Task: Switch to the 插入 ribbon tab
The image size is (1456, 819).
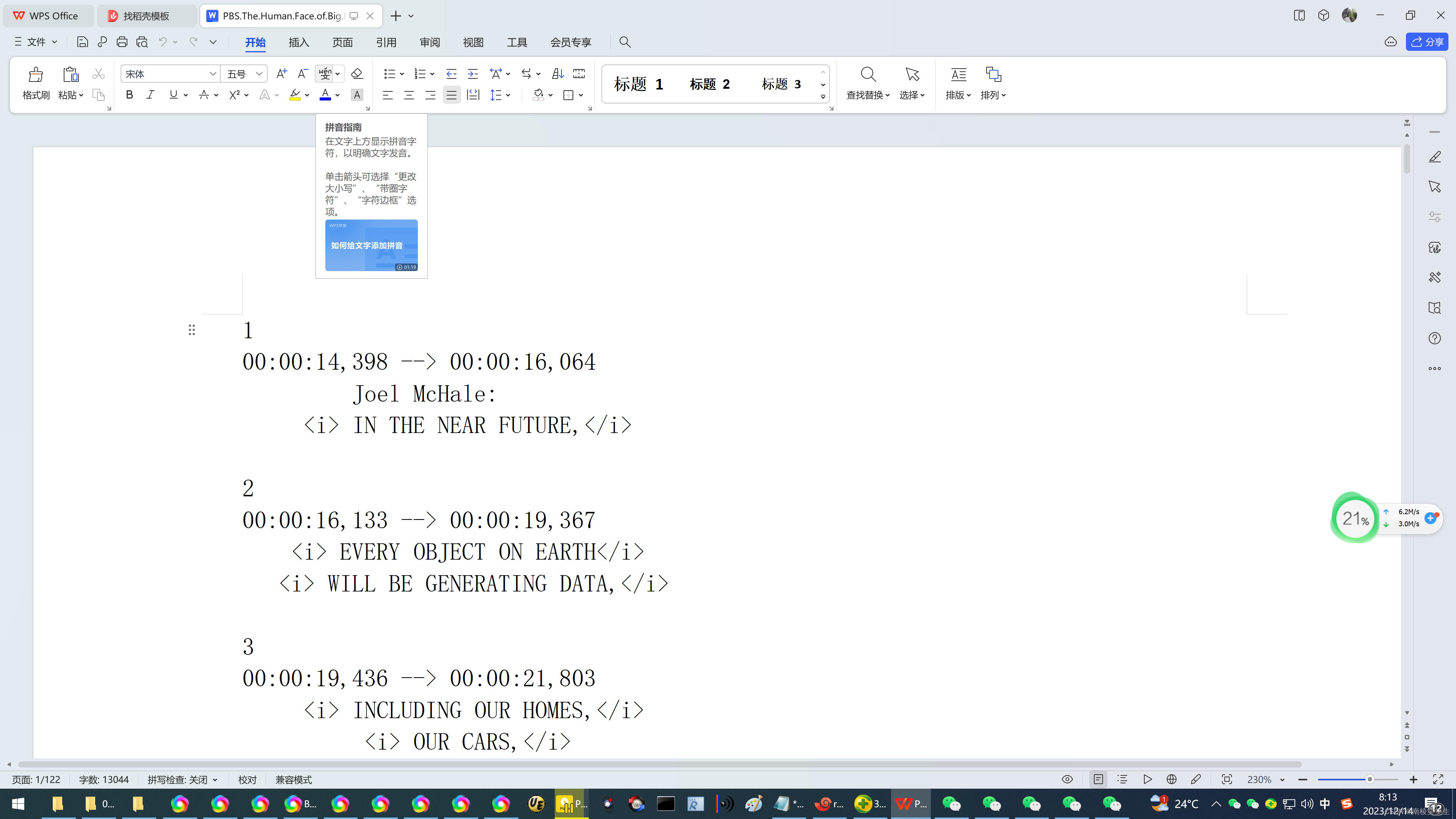Action: 298,42
